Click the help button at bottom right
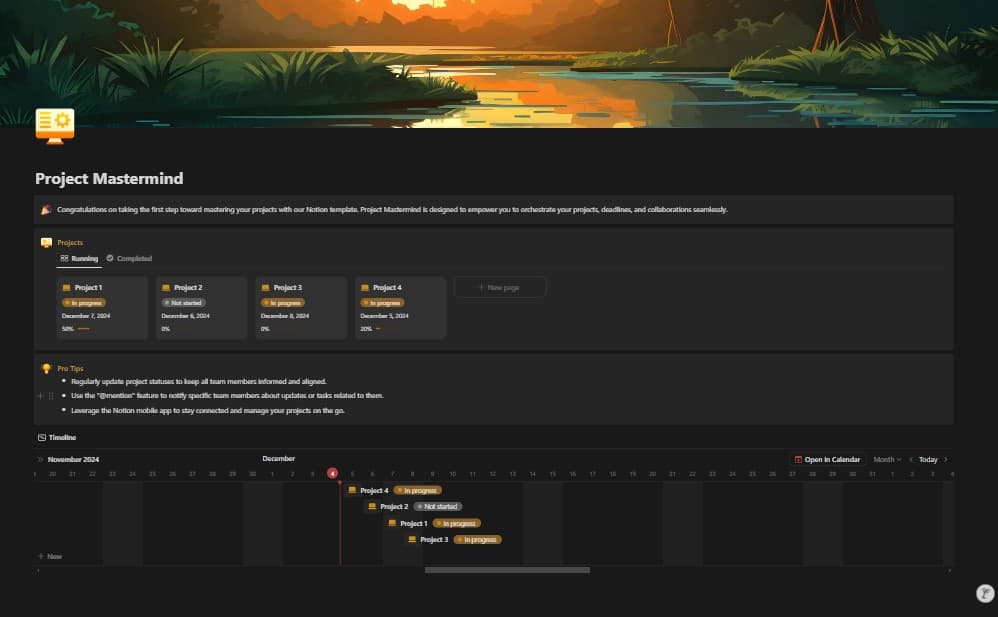998x617 pixels. tap(985, 593)
